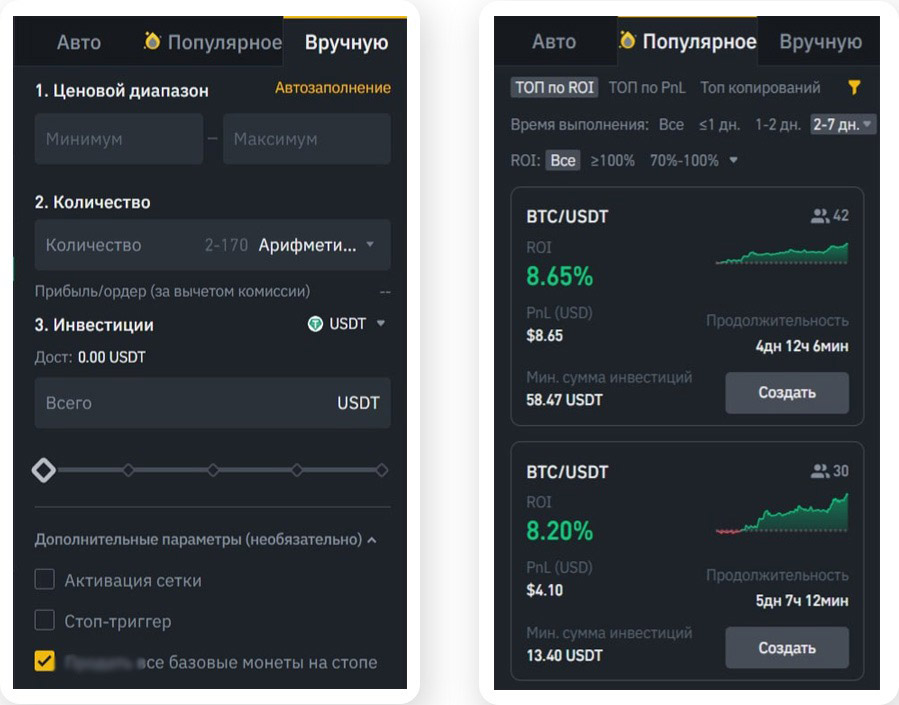Click the USDT coin icon in Инвестиции

(315, 324)
